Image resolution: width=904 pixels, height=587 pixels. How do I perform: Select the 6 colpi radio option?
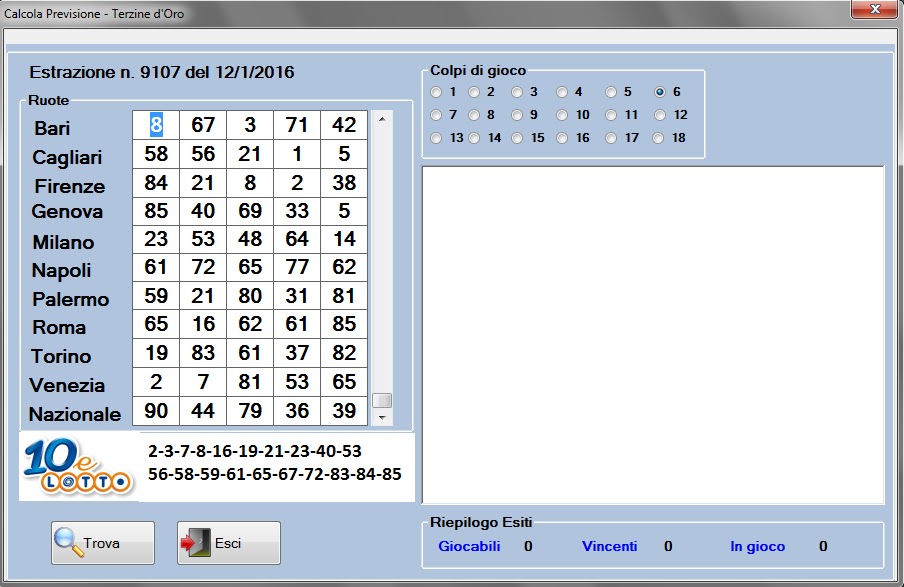660,92
